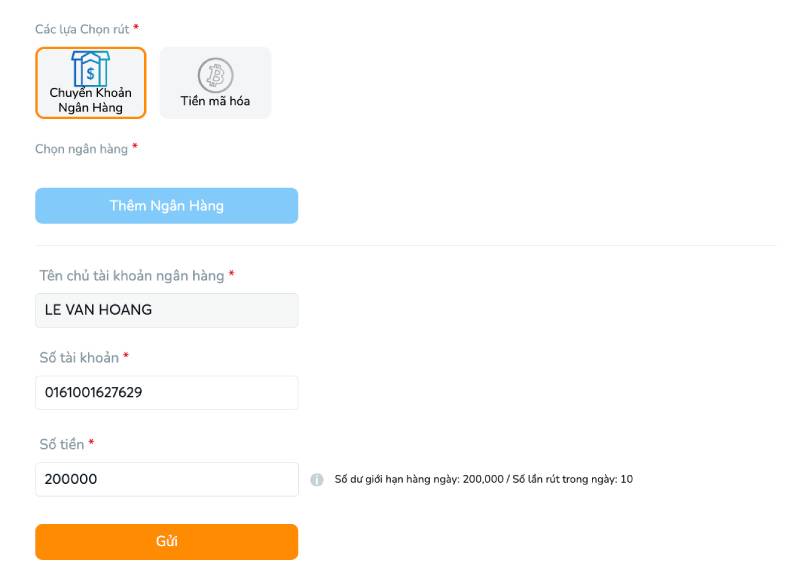The image size is (800, 585).
Task: Click the "Số tiền" label
Action: coord(61,444)
